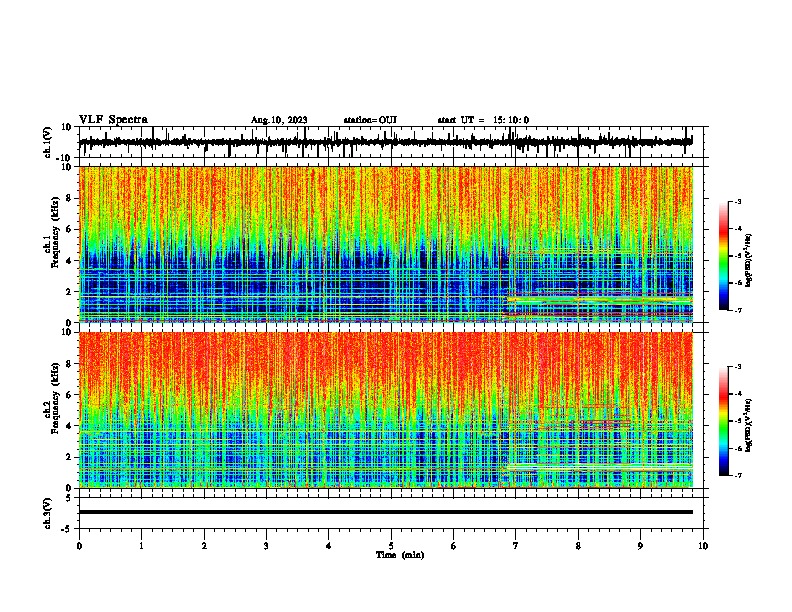The height and width of the screenshot is (612, 792).
Task: Click time axis tick label "10"
Action: [x=703, y=546]
